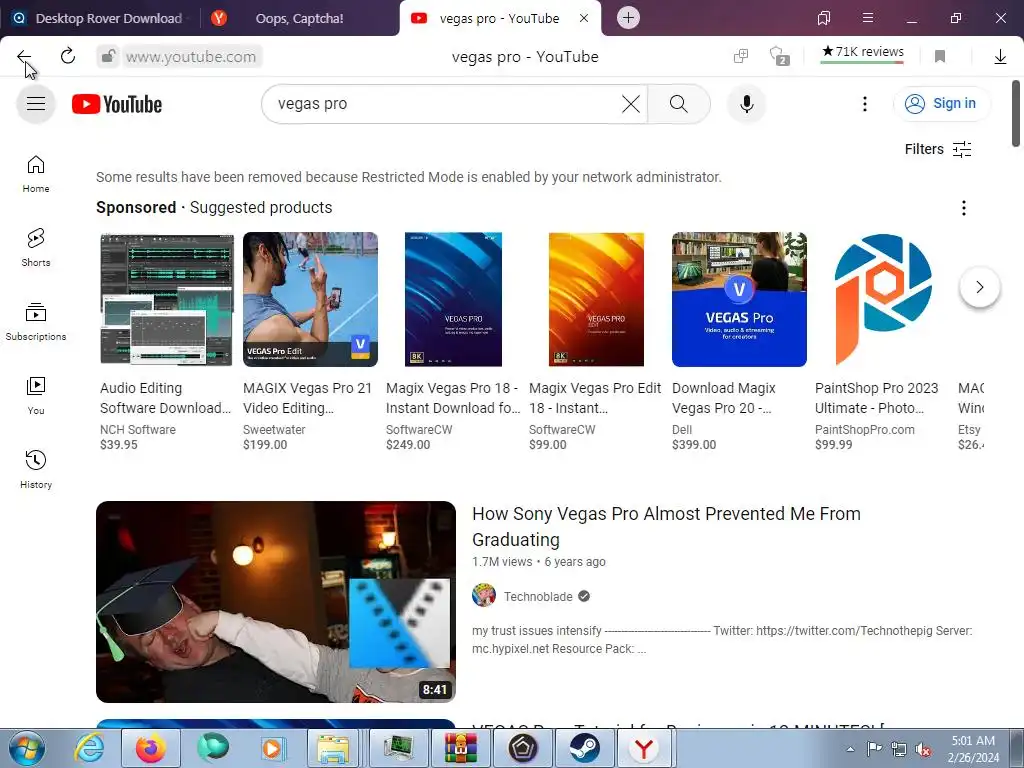Open Subscriptions in the YouTube sidebar

[x=36, y=322]
